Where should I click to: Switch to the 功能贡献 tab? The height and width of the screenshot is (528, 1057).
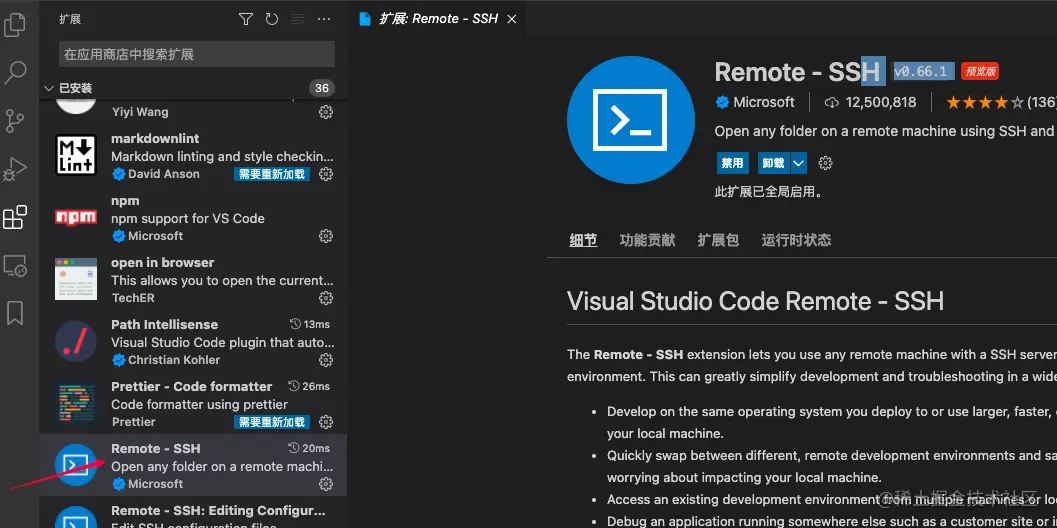[647, 240]
